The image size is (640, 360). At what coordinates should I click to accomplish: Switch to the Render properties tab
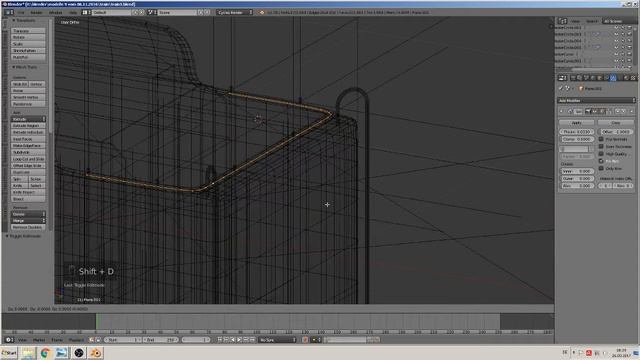(573, 78)
